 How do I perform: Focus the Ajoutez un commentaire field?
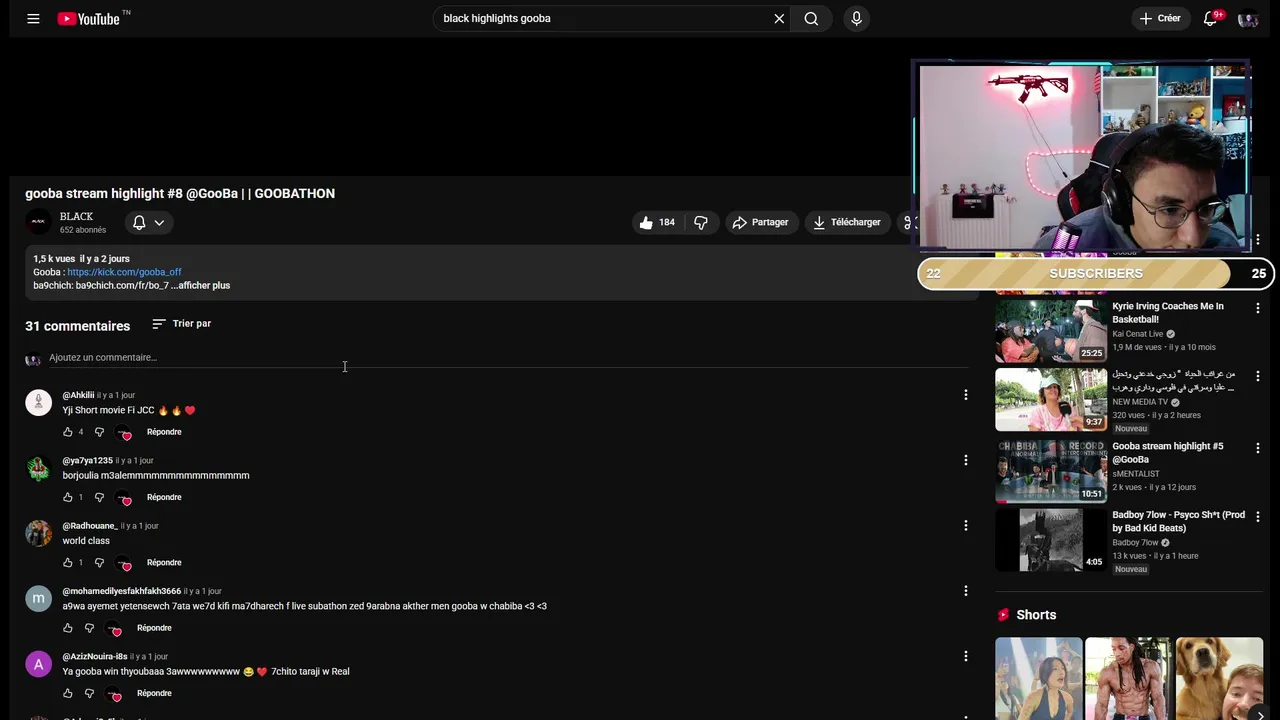coord(508,358)
